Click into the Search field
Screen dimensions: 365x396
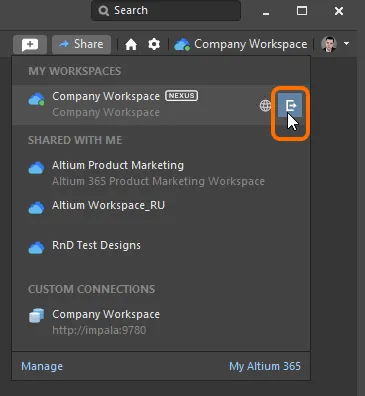(x=166, y=11)
